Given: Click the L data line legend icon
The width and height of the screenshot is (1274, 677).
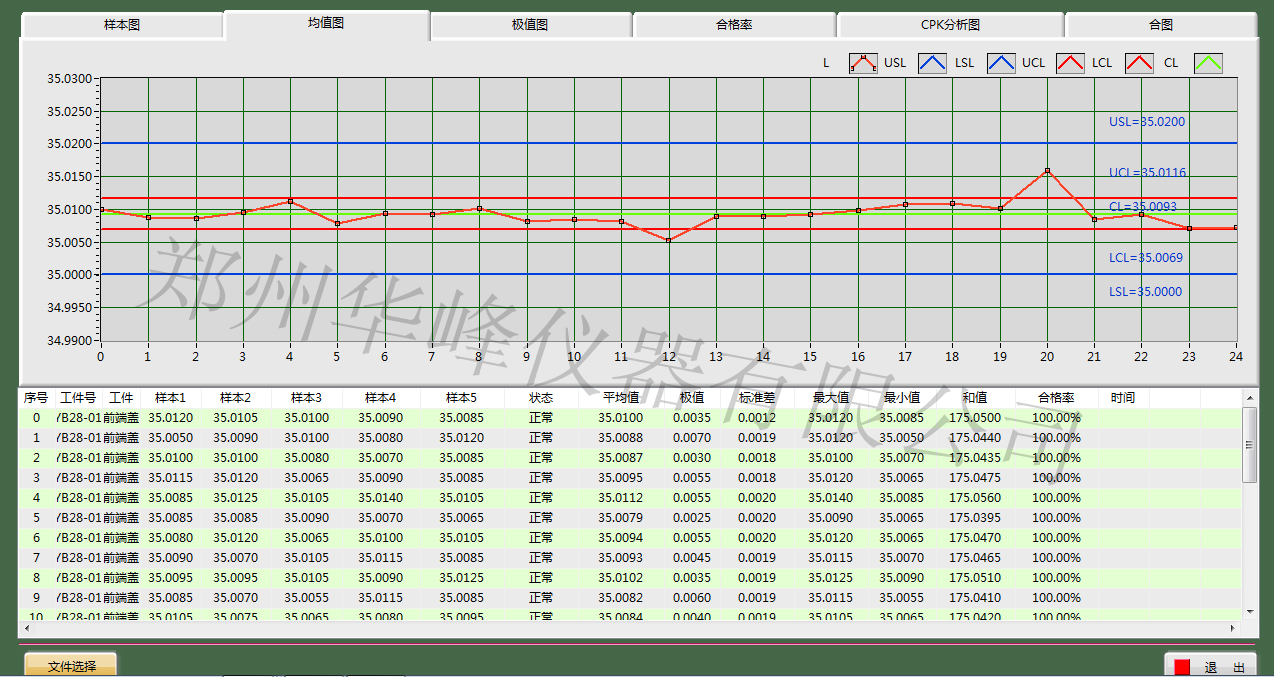Looking at the screenshot, I should [x=863, y=63].
